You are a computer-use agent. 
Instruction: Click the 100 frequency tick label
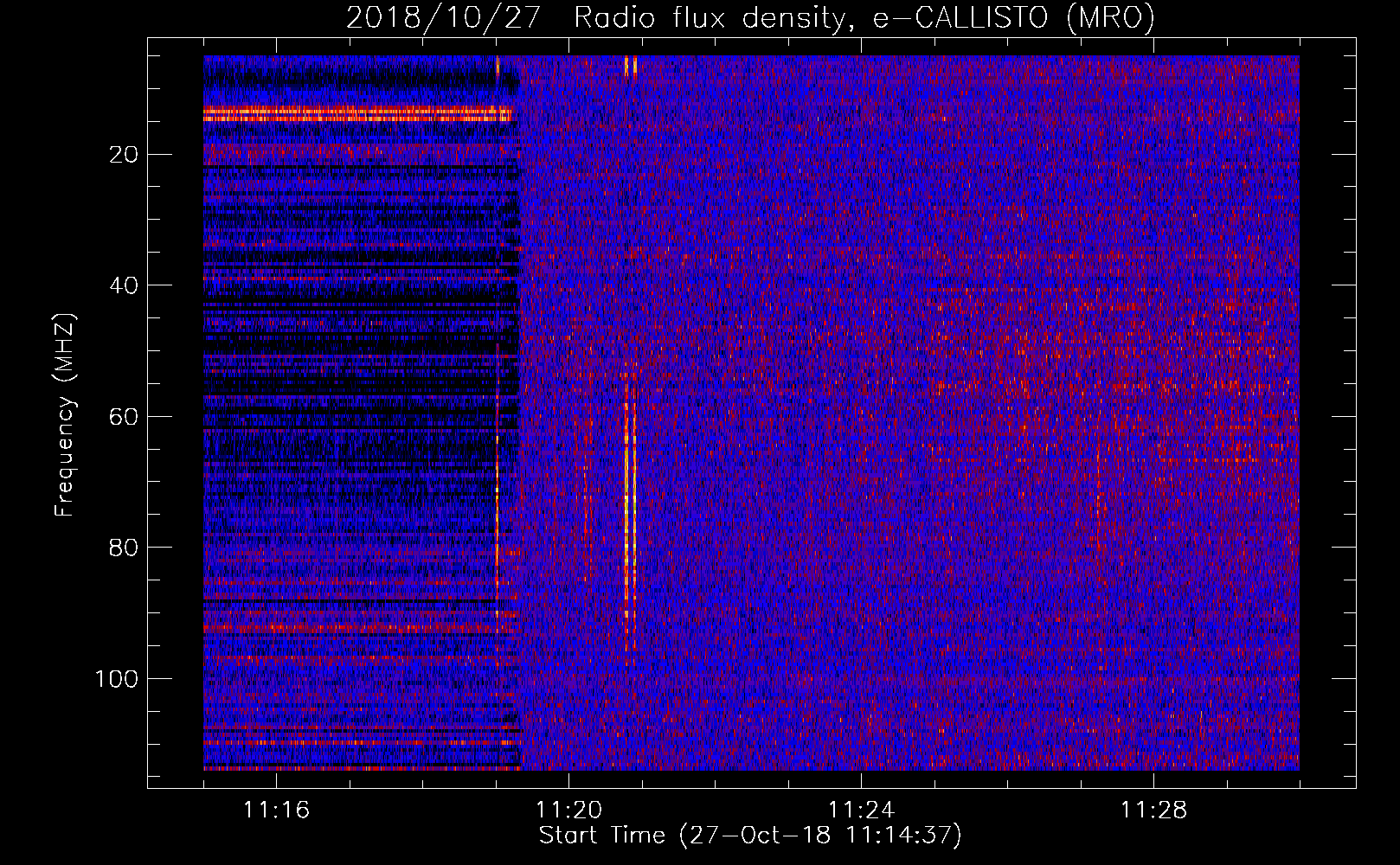[117, 679]
